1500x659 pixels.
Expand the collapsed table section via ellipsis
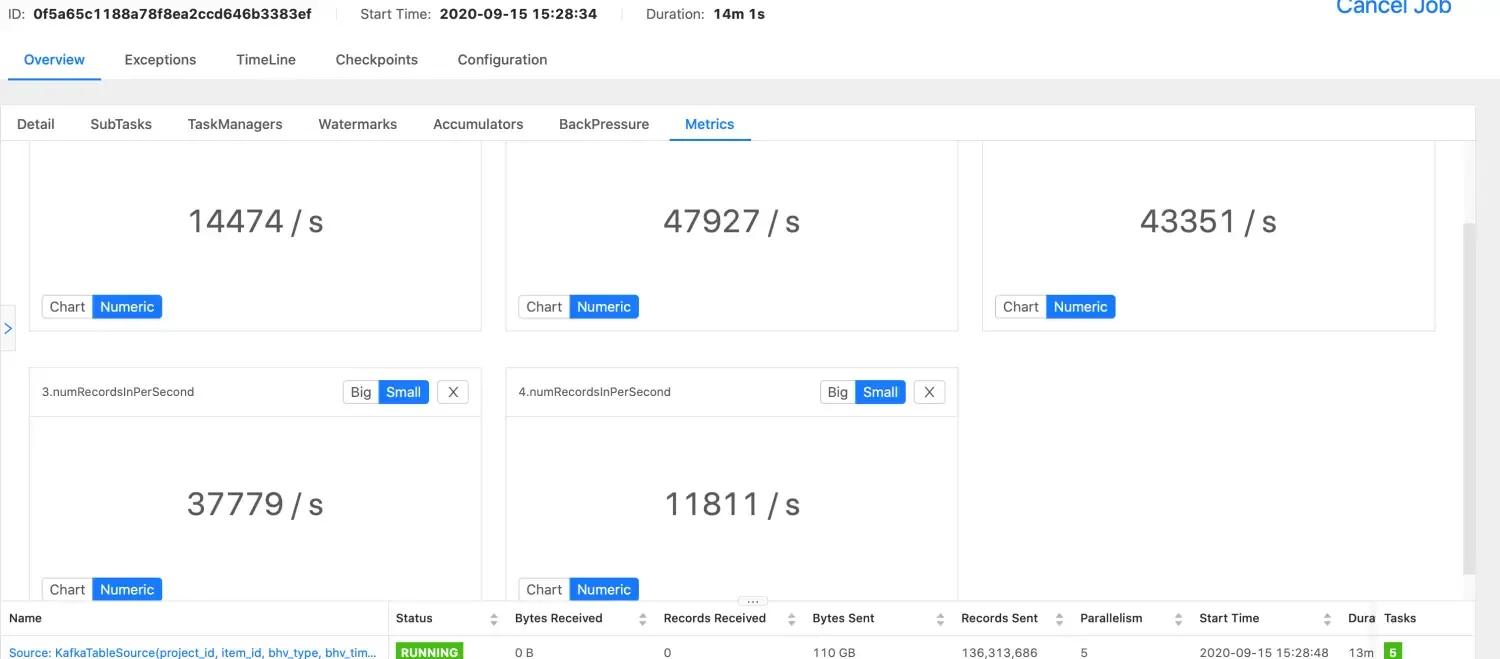752,601
